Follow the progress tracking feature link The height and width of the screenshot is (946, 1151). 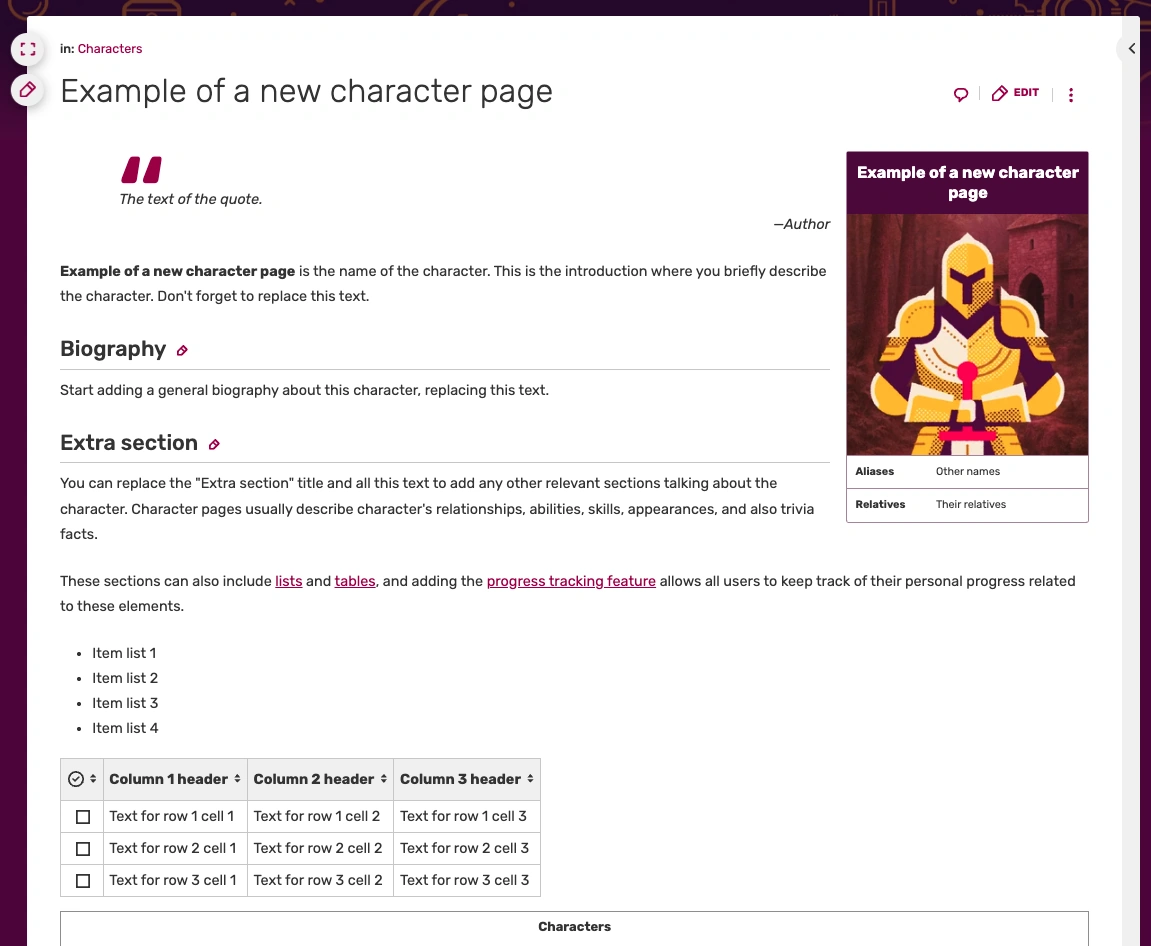(571, 581)
